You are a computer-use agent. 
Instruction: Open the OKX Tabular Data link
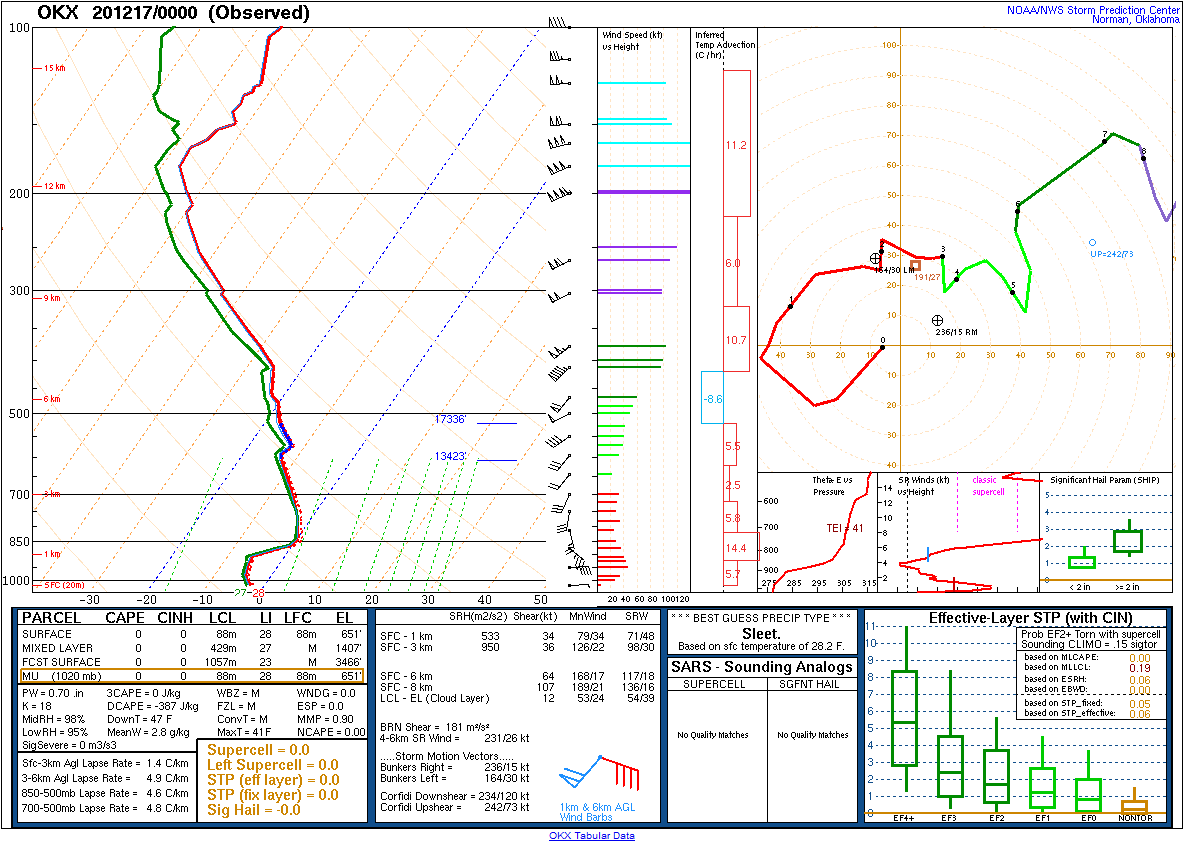[x=591, y=836]
